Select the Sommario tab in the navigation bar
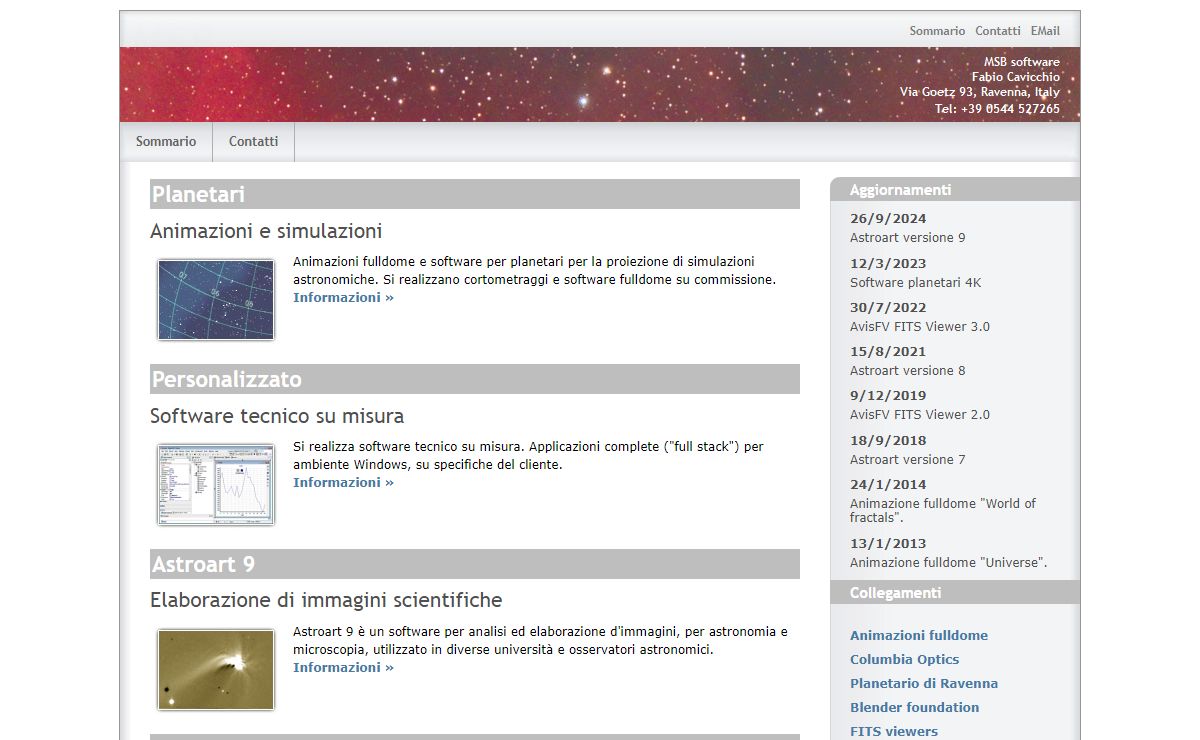The width and height of the screenshot is (1200, 740). tap(166, 141)
